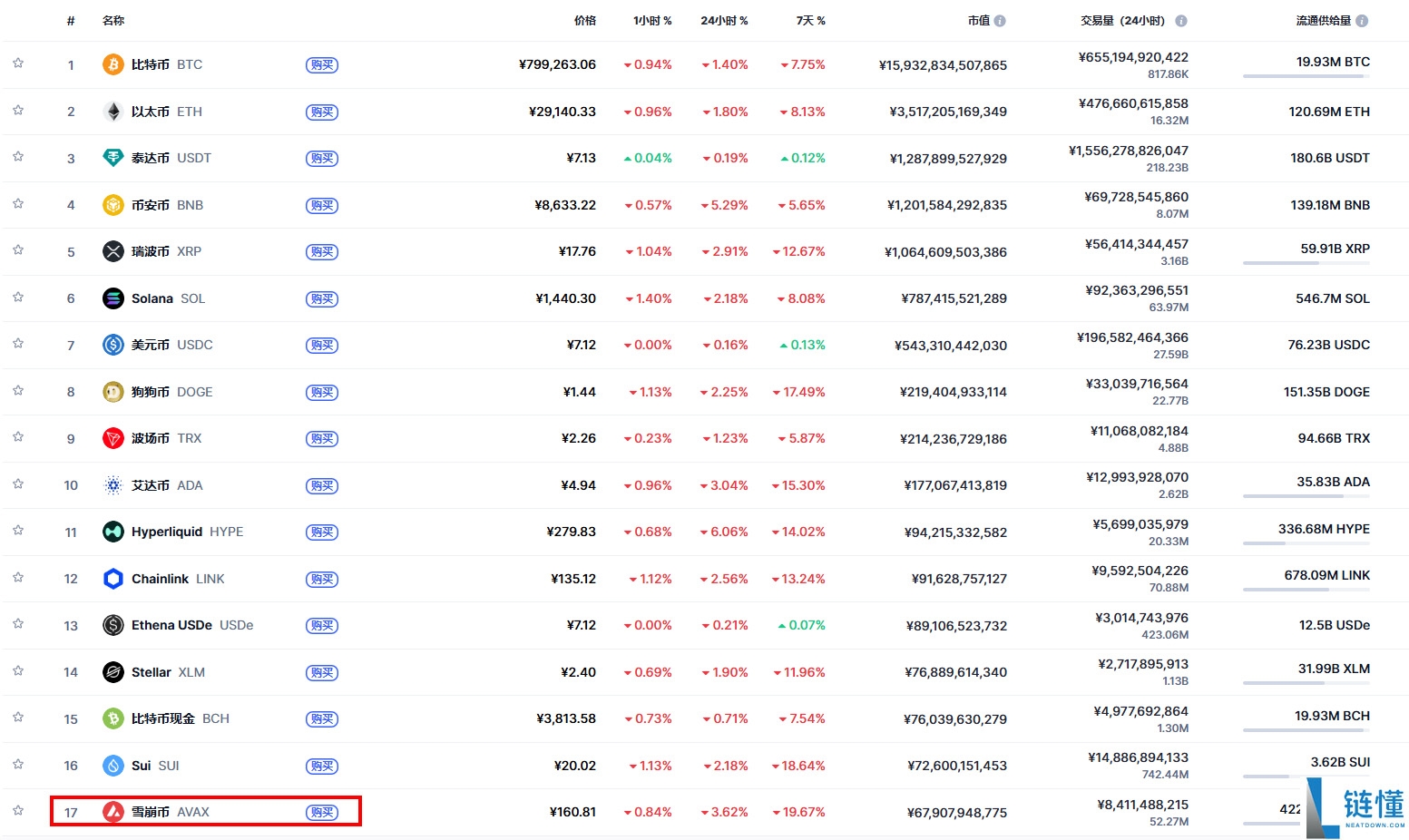The height and width of the screenshot is (840, 1409).
Task: Click the info icon beside 交易量 header
Action: click(x=1181, y=21)
